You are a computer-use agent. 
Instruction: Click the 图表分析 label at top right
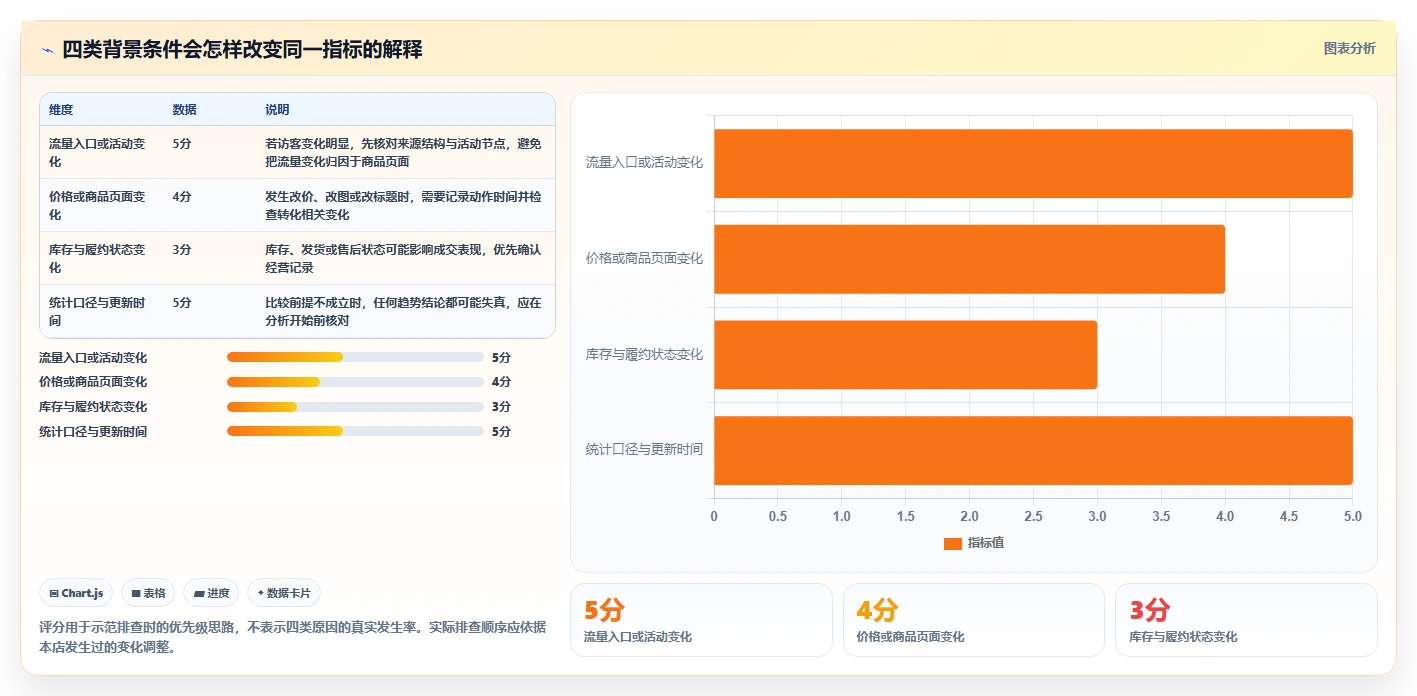[x=1349, y=48]
